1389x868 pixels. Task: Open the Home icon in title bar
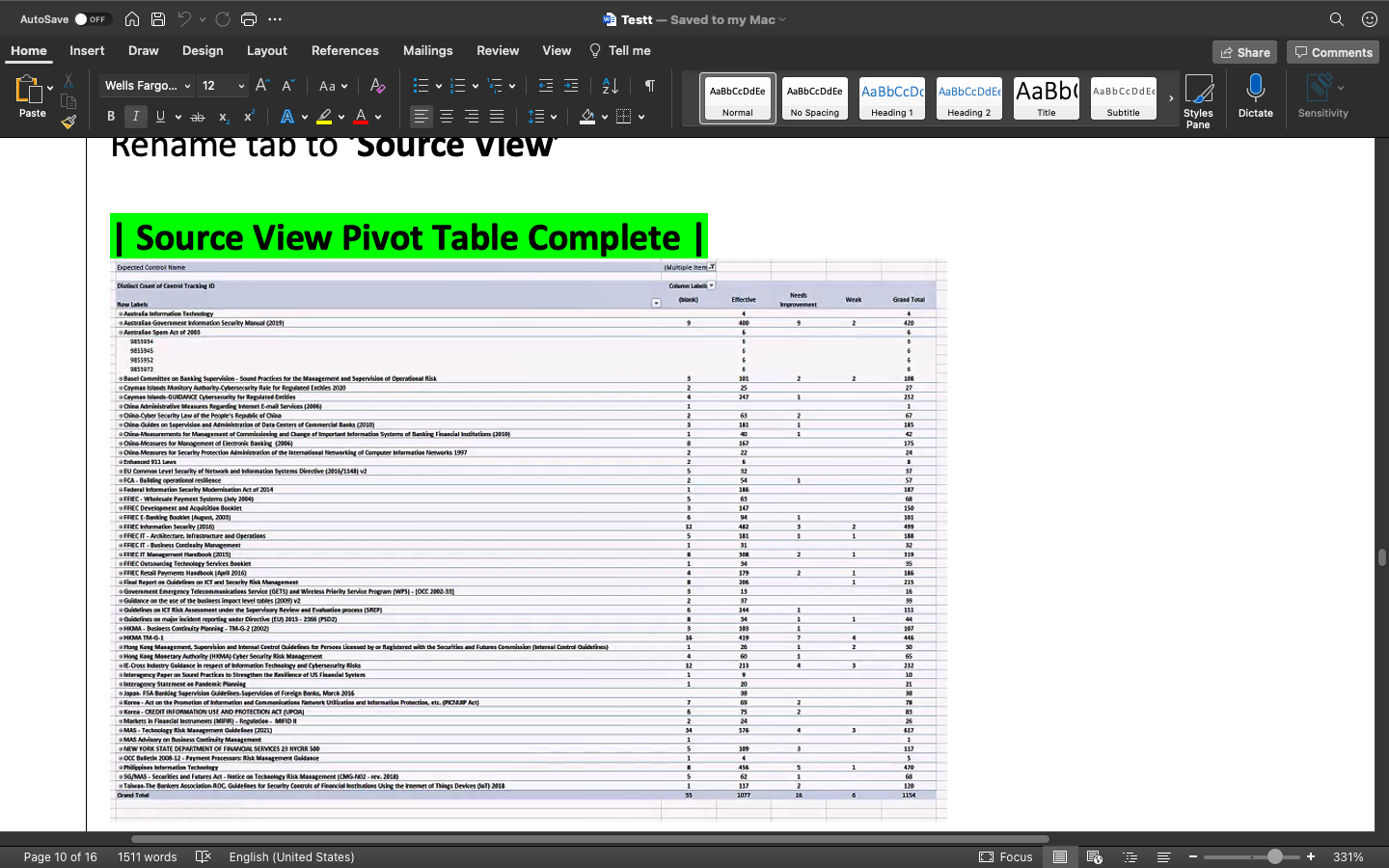point(132,19)
